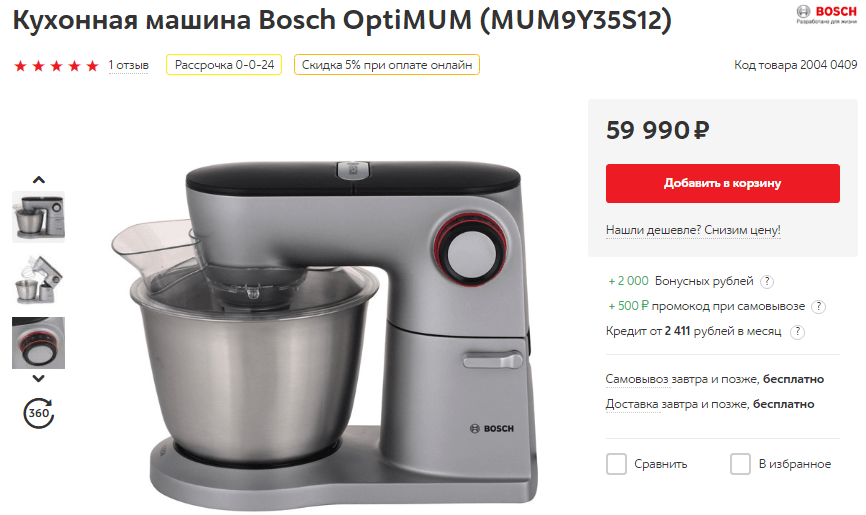Open help icon beside промокод при самовывозе
The width and height of the screenshot is (866, 515).
pos(819,307)
